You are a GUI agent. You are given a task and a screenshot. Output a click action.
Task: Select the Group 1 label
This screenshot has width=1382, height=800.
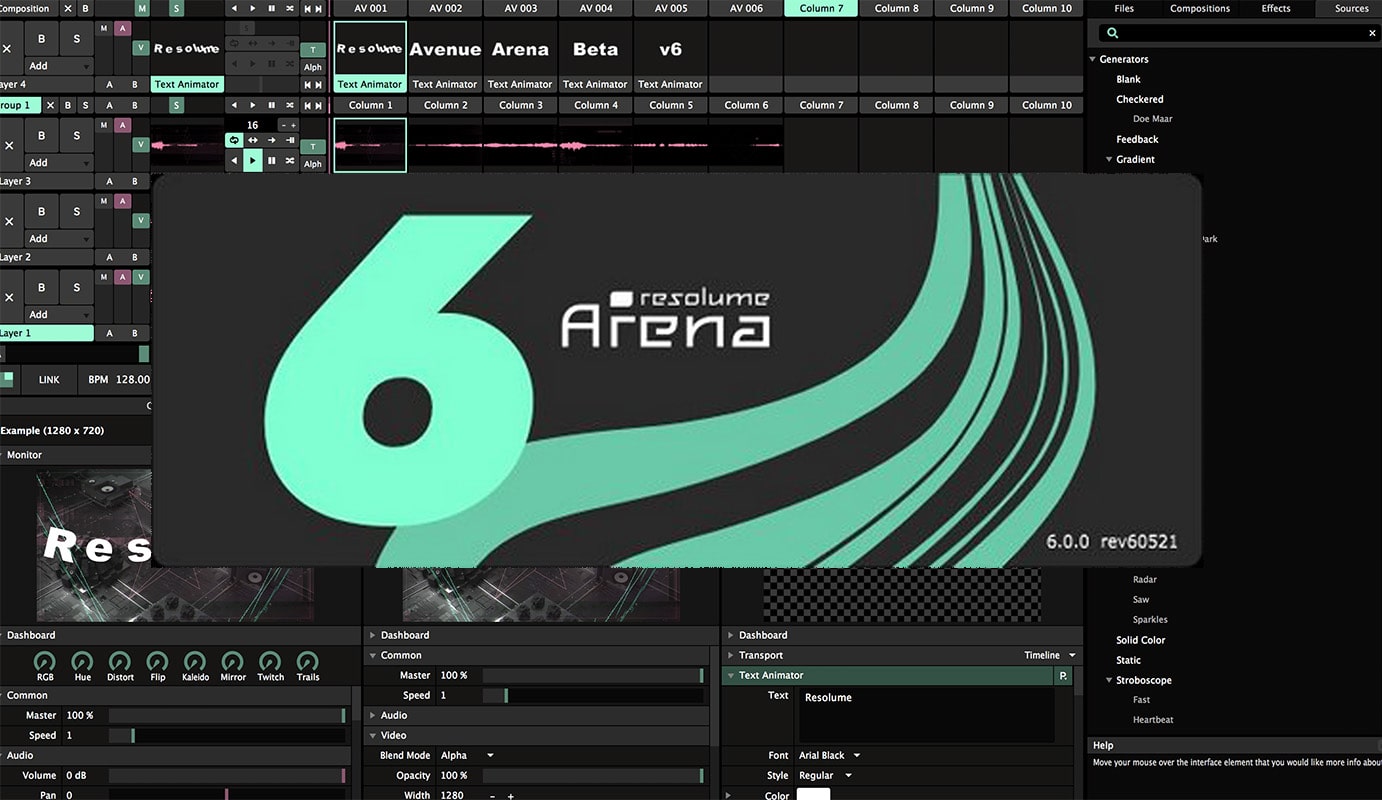[20, 105]
